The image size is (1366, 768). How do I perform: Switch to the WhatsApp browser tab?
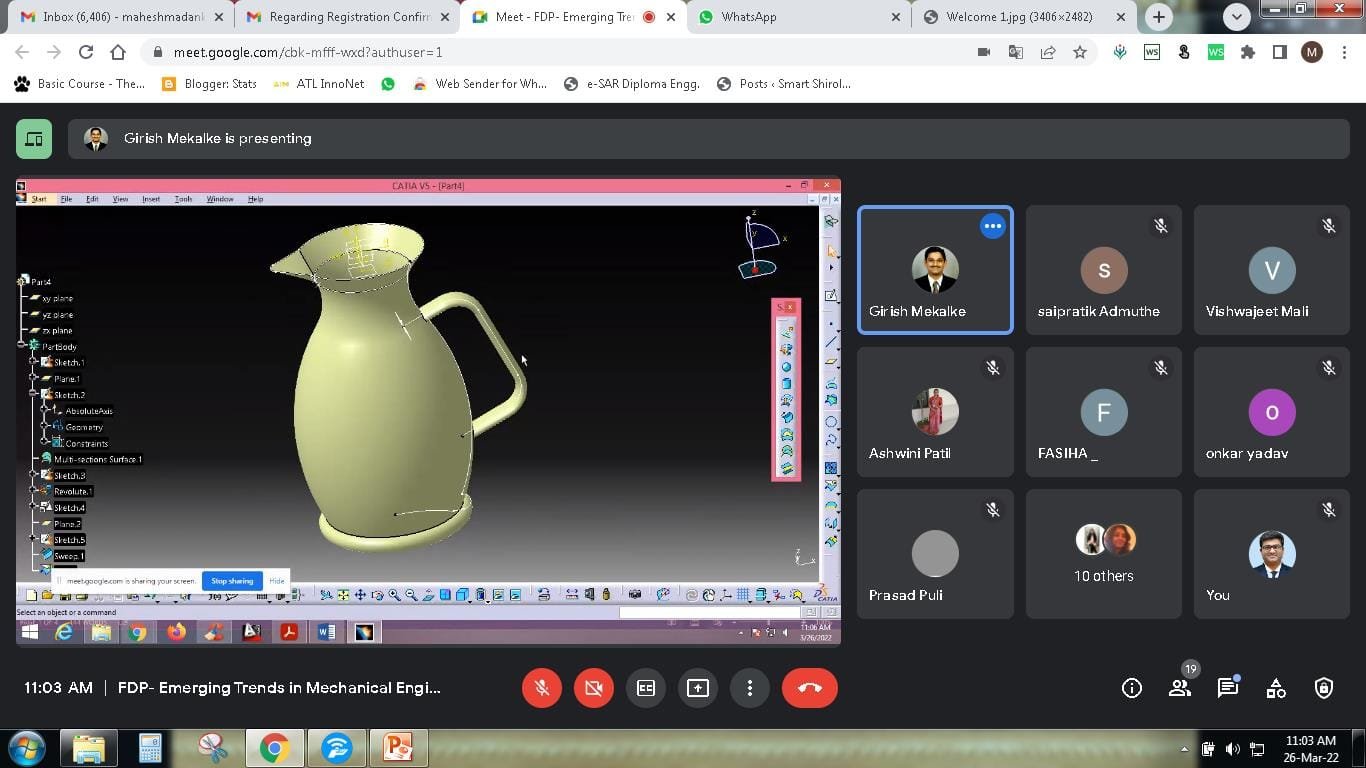click(x=790, y=17)
